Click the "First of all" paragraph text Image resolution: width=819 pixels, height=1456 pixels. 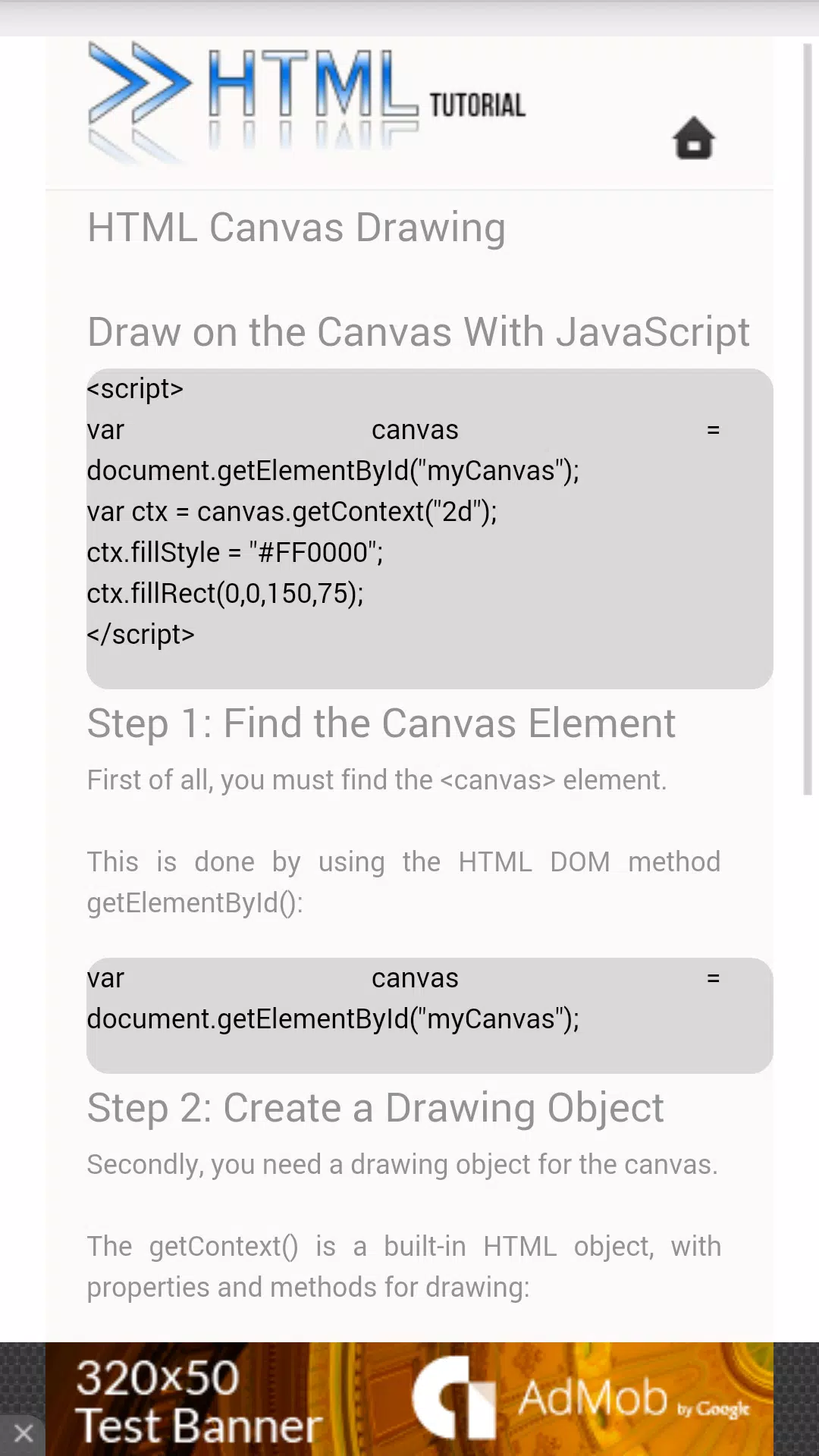click(377, 780)
